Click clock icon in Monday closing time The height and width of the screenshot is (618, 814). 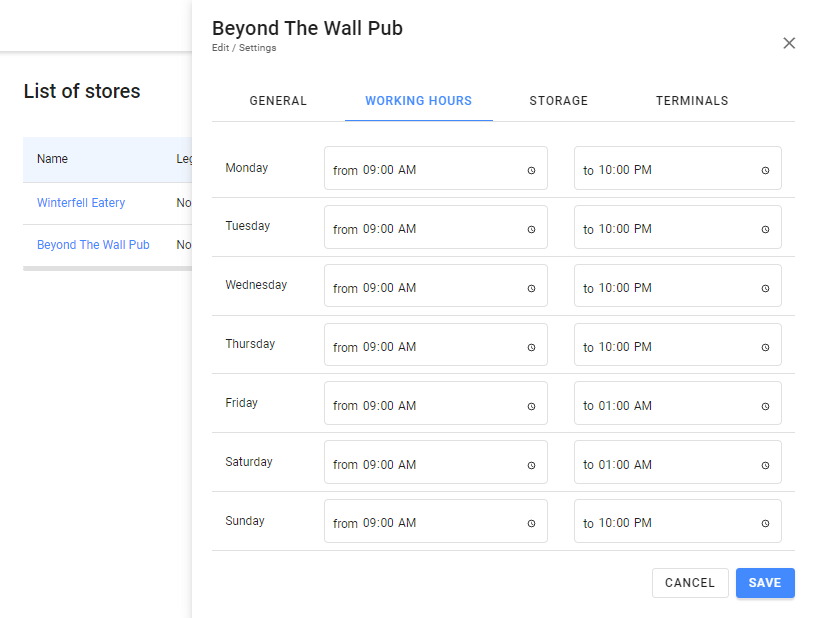coord(765,170)
